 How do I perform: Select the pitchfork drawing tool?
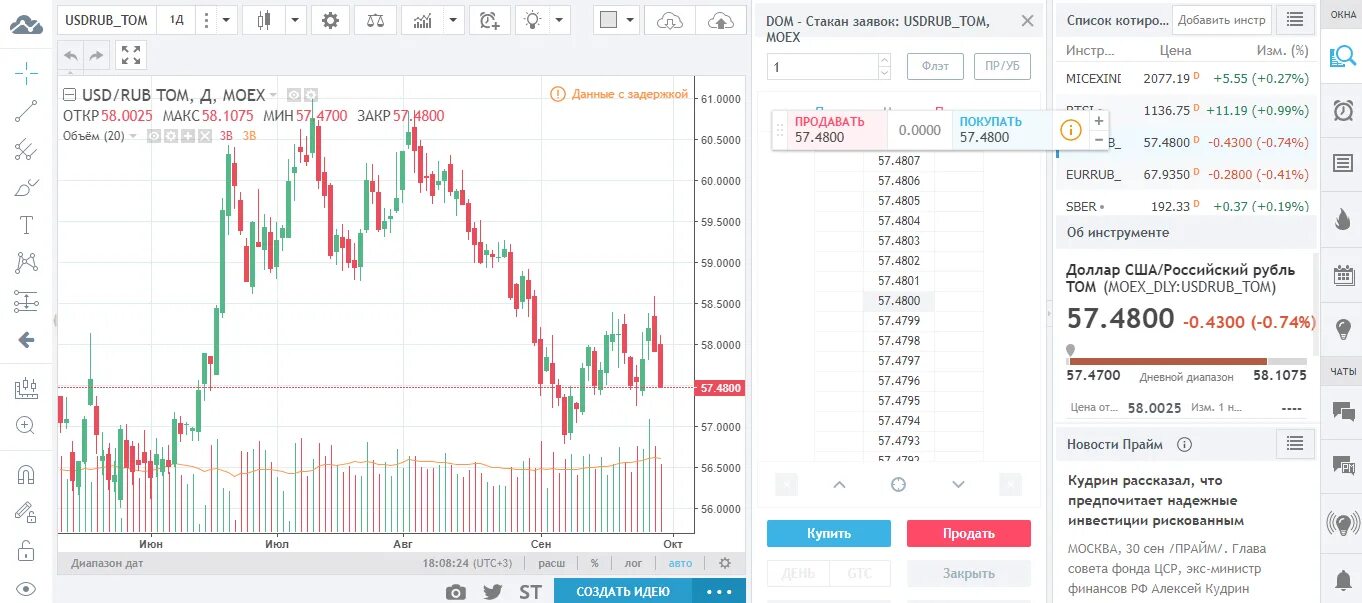[27, 149]
